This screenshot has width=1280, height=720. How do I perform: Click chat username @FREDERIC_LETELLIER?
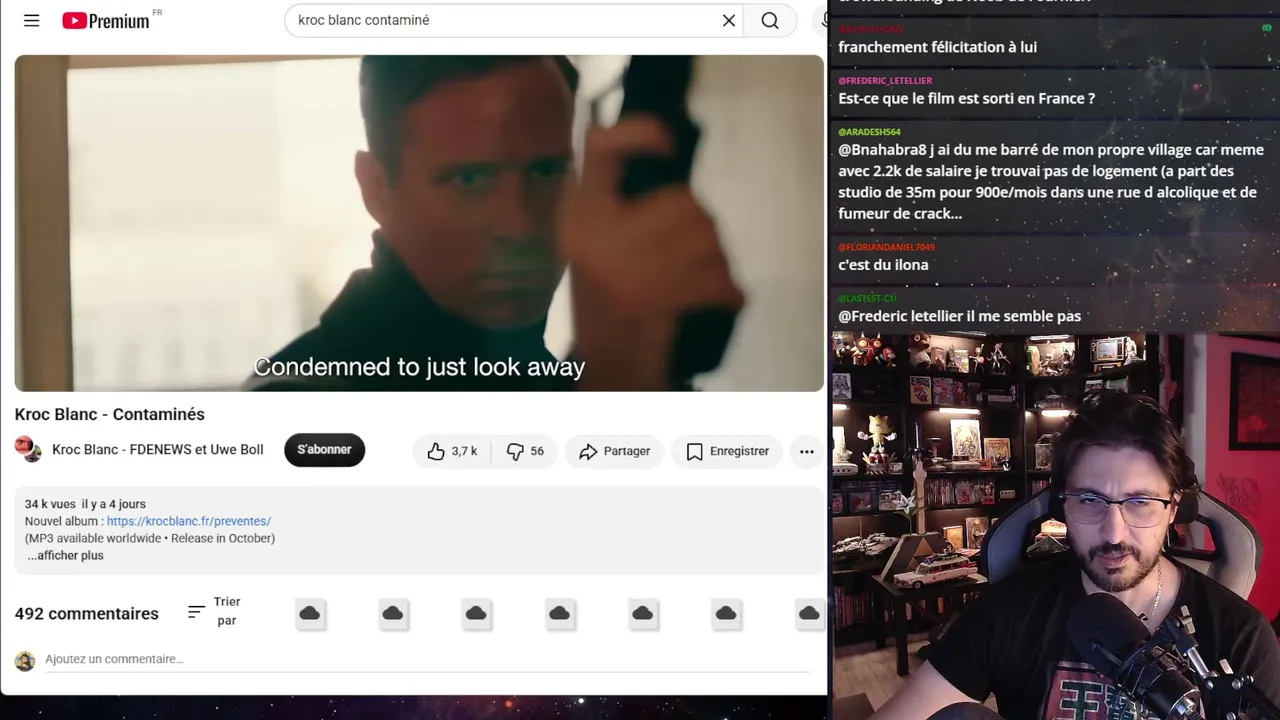click(885, 80)
